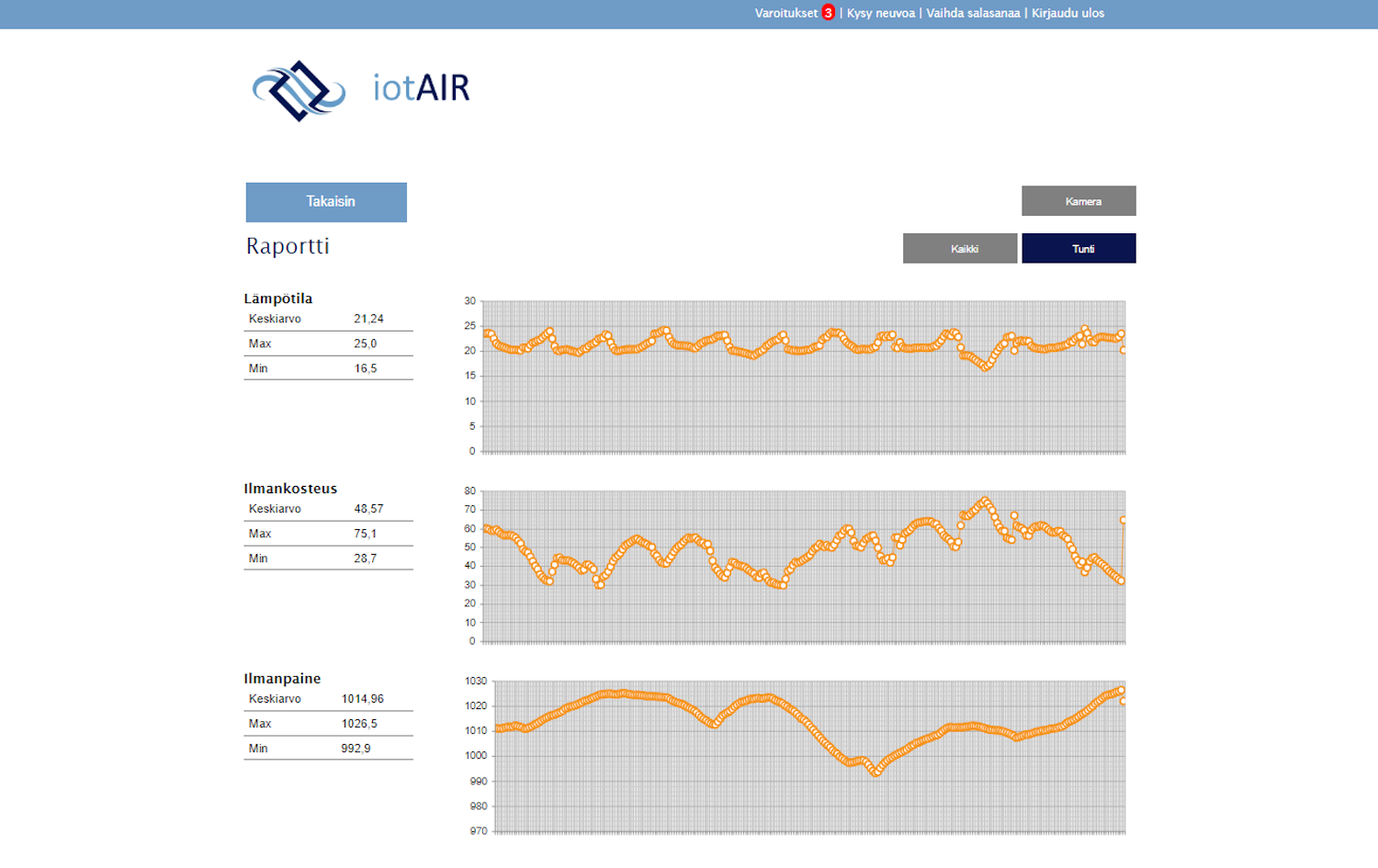The width and height of the screenshot is (1378, 868).
Task: Select Ilmanpaine Max value 1026,5
Action: [359, 724]
